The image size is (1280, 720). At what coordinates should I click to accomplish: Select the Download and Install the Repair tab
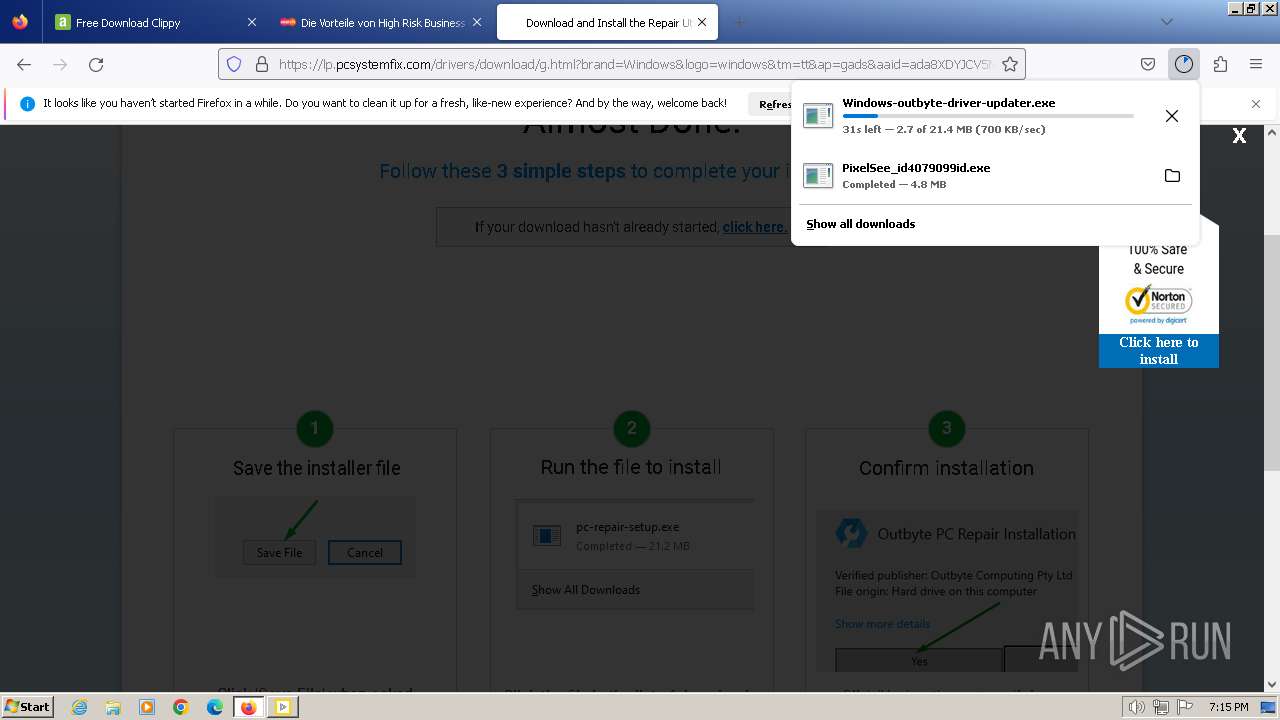point(607,22)
